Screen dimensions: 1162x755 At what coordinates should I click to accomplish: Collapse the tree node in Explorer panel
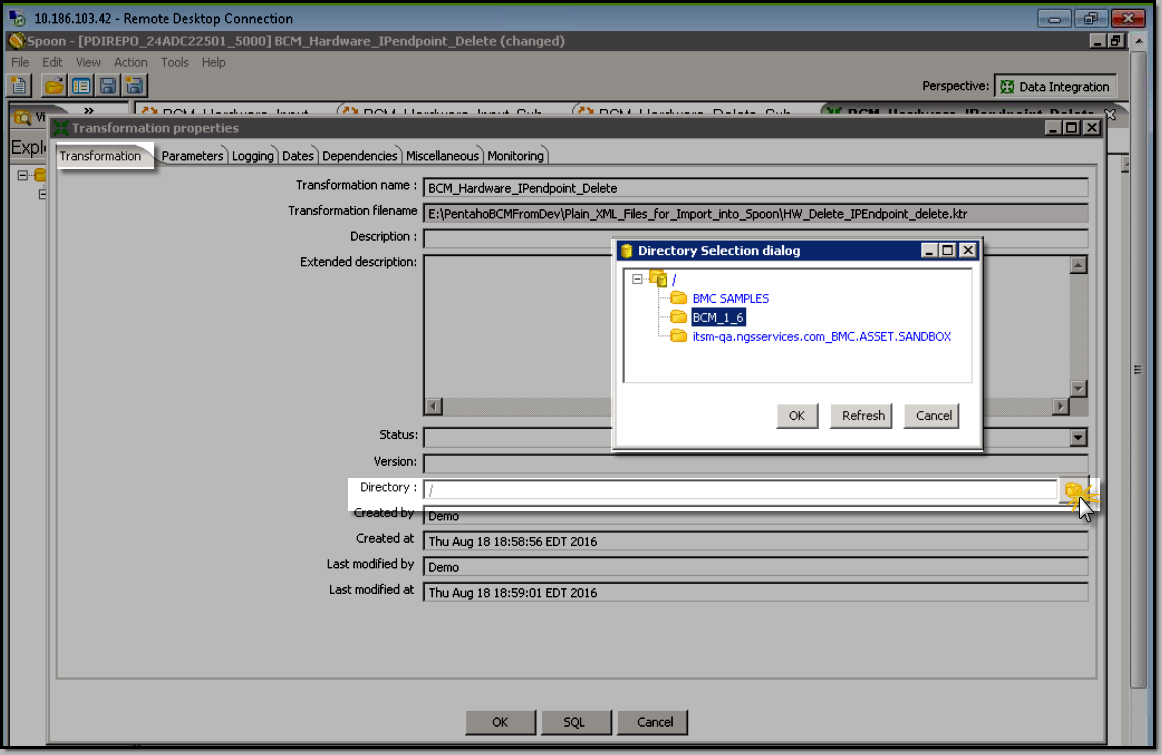click(22, 175)
